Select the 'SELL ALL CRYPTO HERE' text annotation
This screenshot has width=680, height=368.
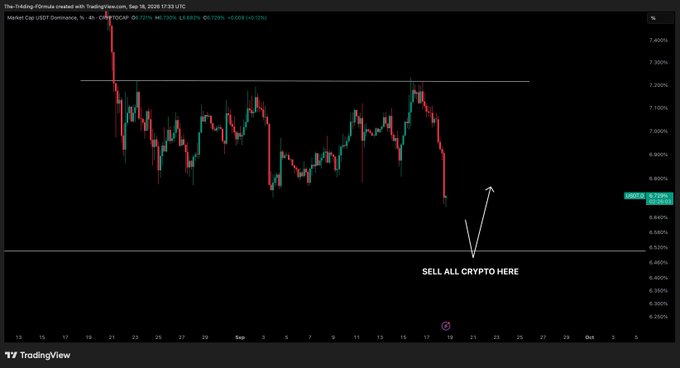click(471, 272)
